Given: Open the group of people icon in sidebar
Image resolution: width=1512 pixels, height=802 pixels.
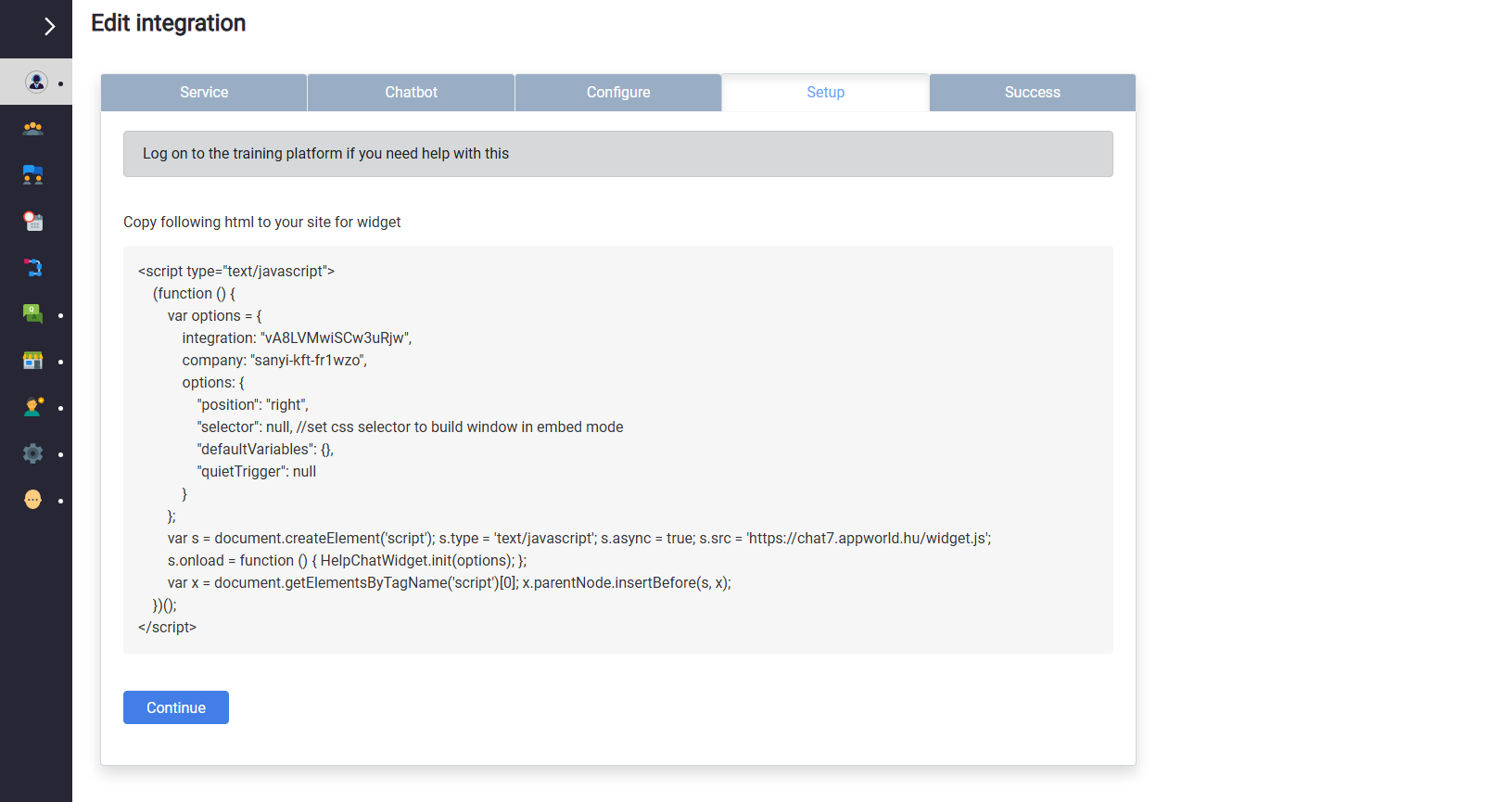Looking at the screenshot, I should (33, 129).
